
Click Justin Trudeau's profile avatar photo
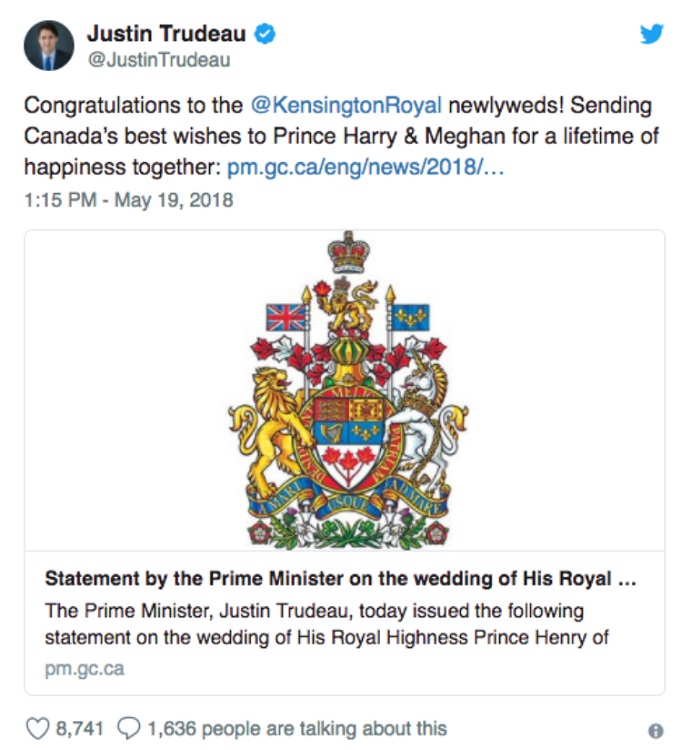coord(49,46)
